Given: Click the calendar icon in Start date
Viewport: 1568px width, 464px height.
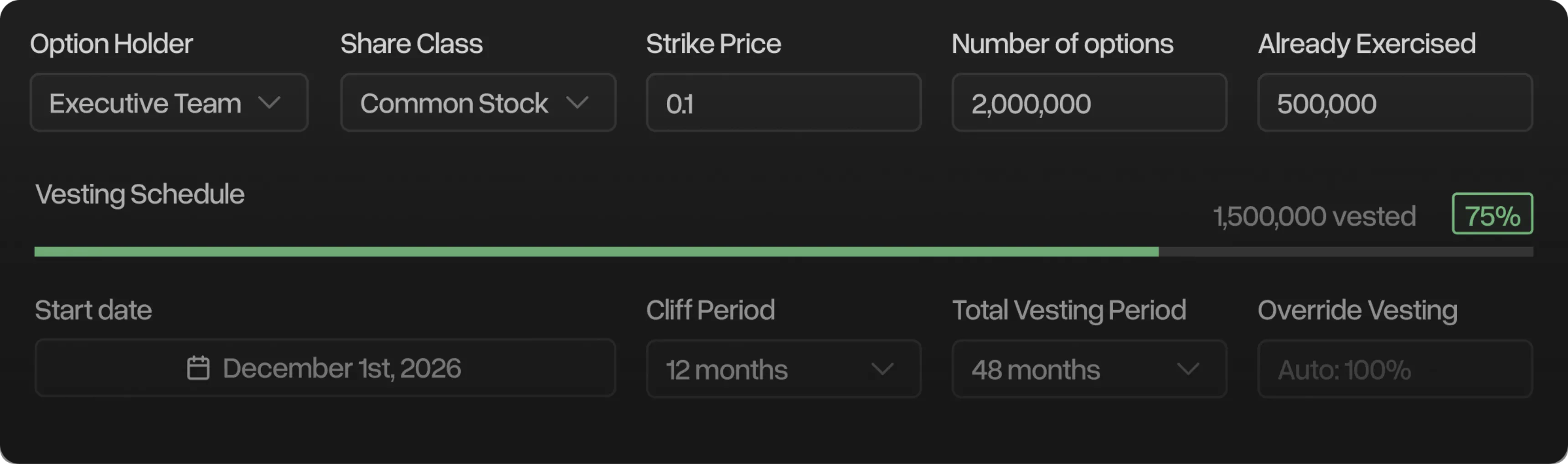Looking at the screenshot, I should 198,368.
